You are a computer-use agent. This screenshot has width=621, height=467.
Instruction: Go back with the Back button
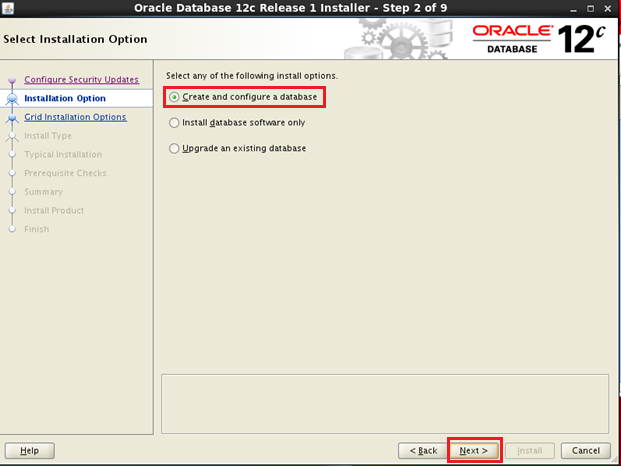pyautogui.click(x=423, y=450)
